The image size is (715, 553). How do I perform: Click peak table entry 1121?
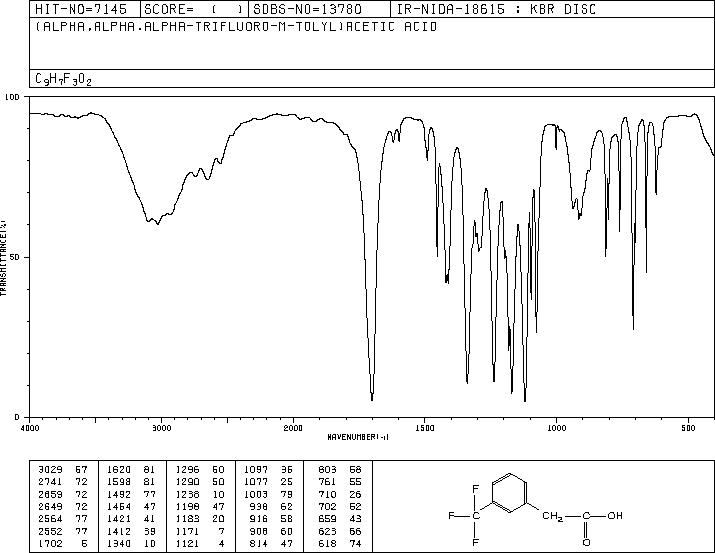coord(187,543)
